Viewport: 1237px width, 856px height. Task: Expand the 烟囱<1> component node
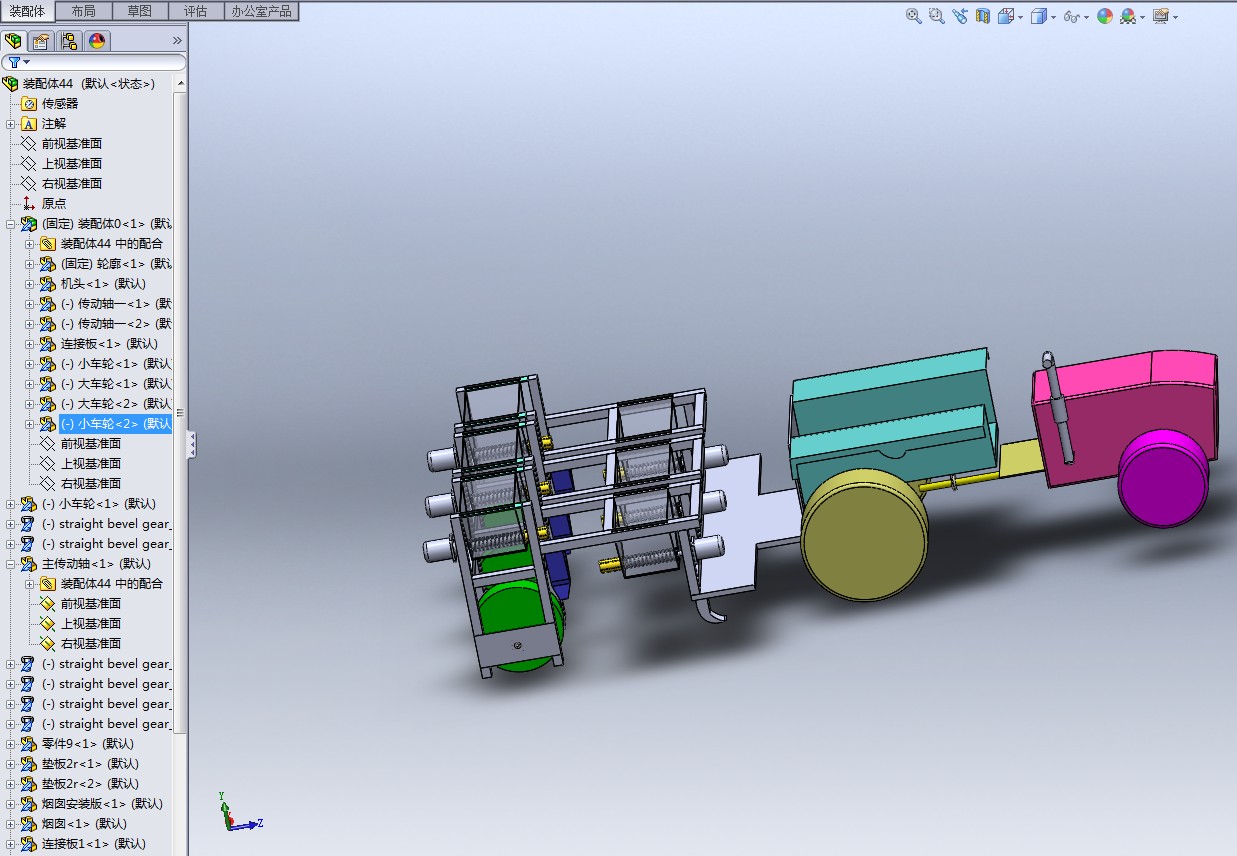coord(11,824)
